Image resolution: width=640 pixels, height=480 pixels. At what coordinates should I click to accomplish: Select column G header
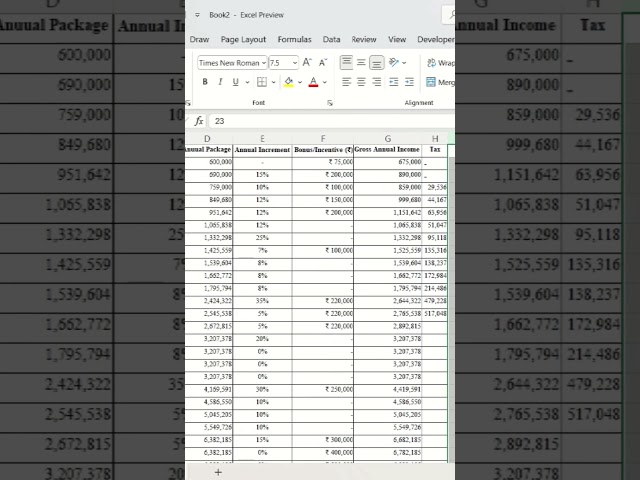388,139
